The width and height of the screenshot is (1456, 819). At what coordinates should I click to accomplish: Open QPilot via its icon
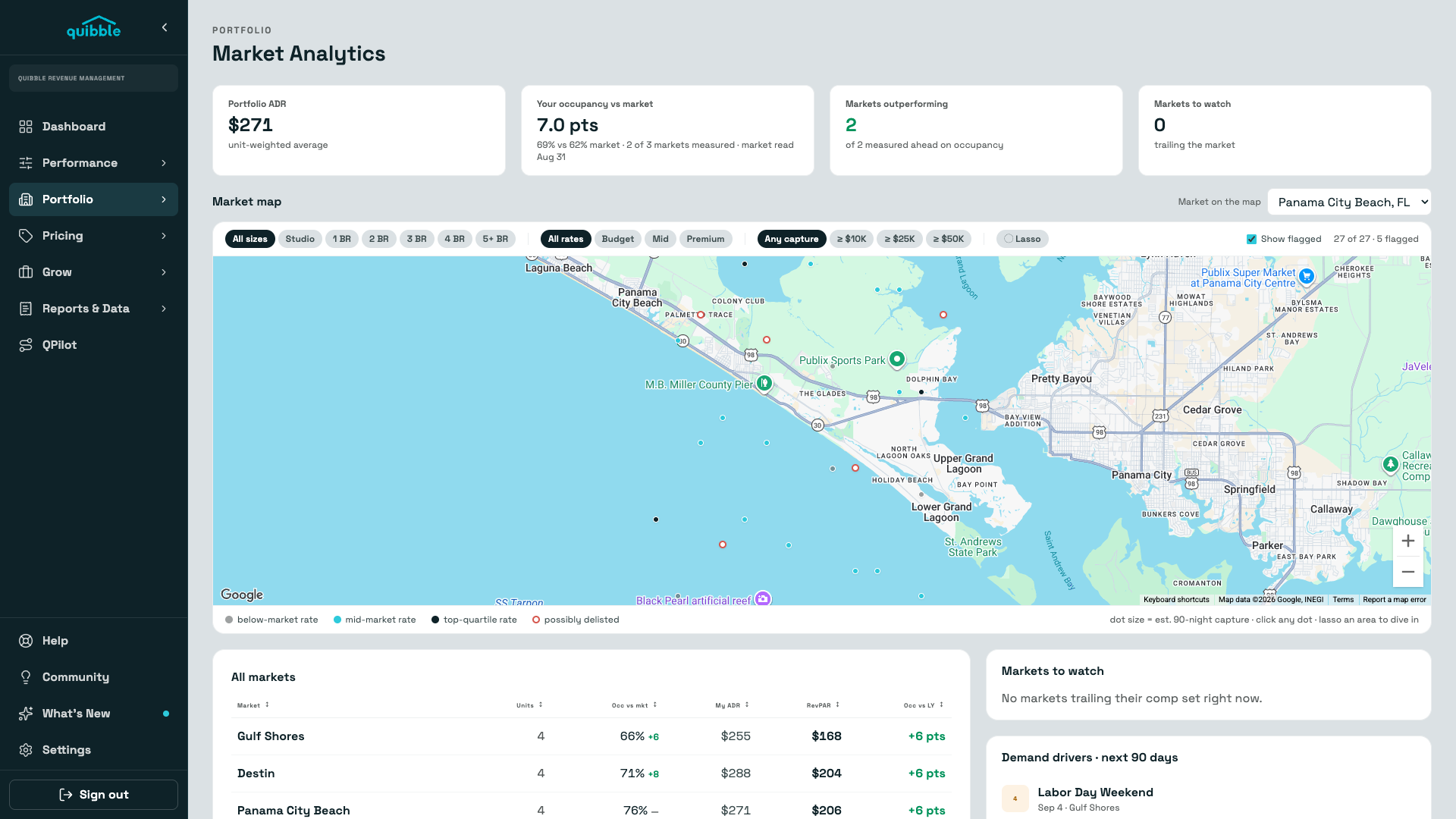coord(26,345)
